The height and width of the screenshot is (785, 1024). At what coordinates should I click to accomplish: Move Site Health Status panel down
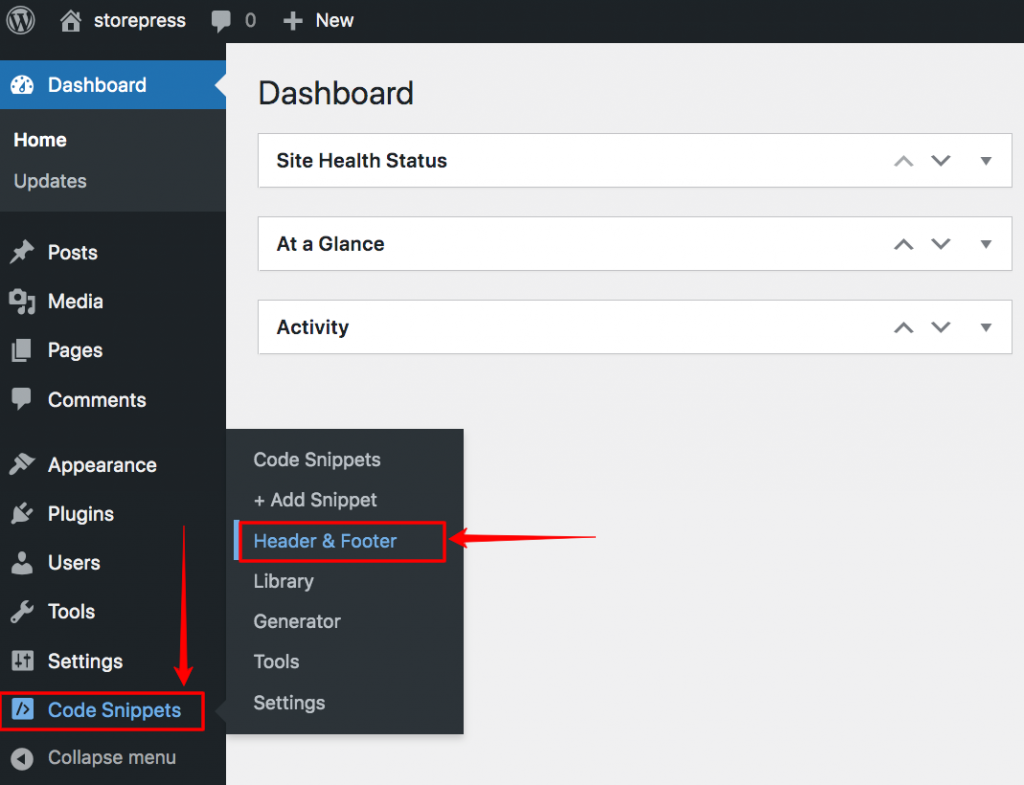[x=941, y=161]
